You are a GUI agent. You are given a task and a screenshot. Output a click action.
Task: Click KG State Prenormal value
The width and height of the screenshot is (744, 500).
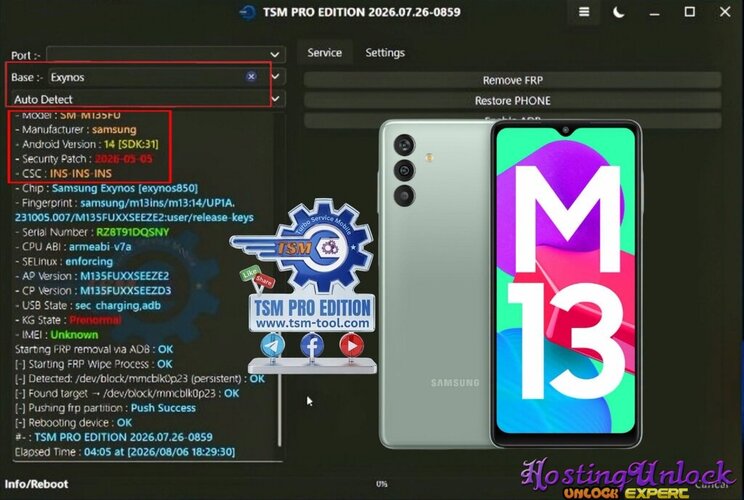click(x=95, y=320)
